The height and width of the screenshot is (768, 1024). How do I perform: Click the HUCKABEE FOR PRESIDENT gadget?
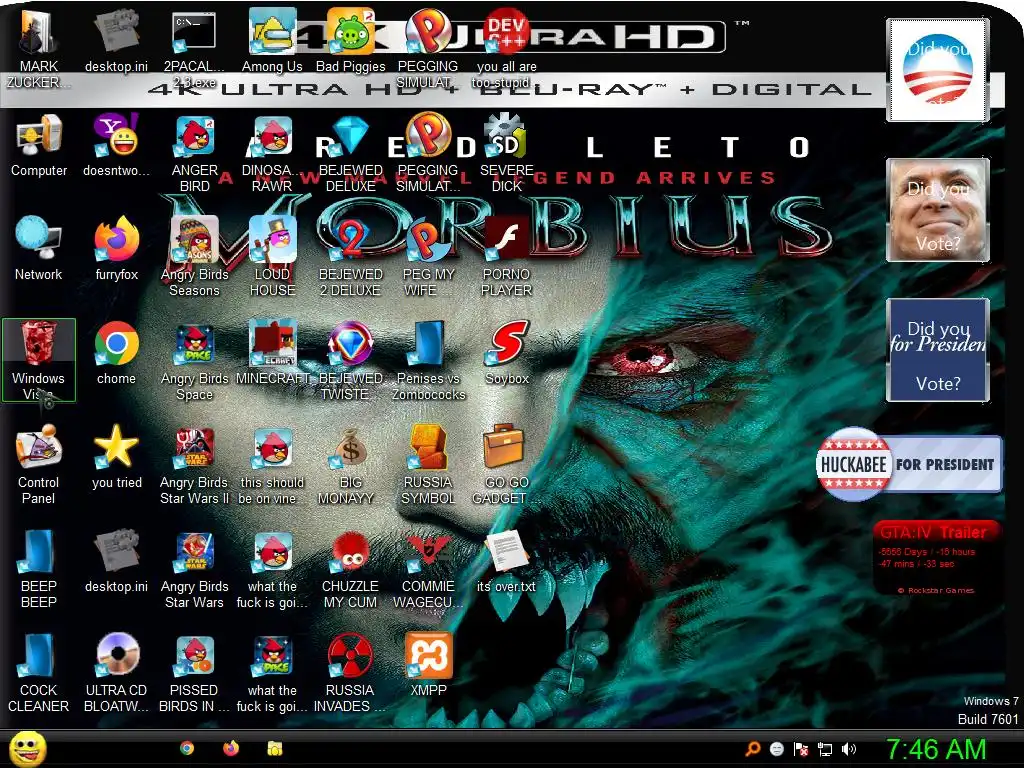pyautogui.click(x=908, y=464)
